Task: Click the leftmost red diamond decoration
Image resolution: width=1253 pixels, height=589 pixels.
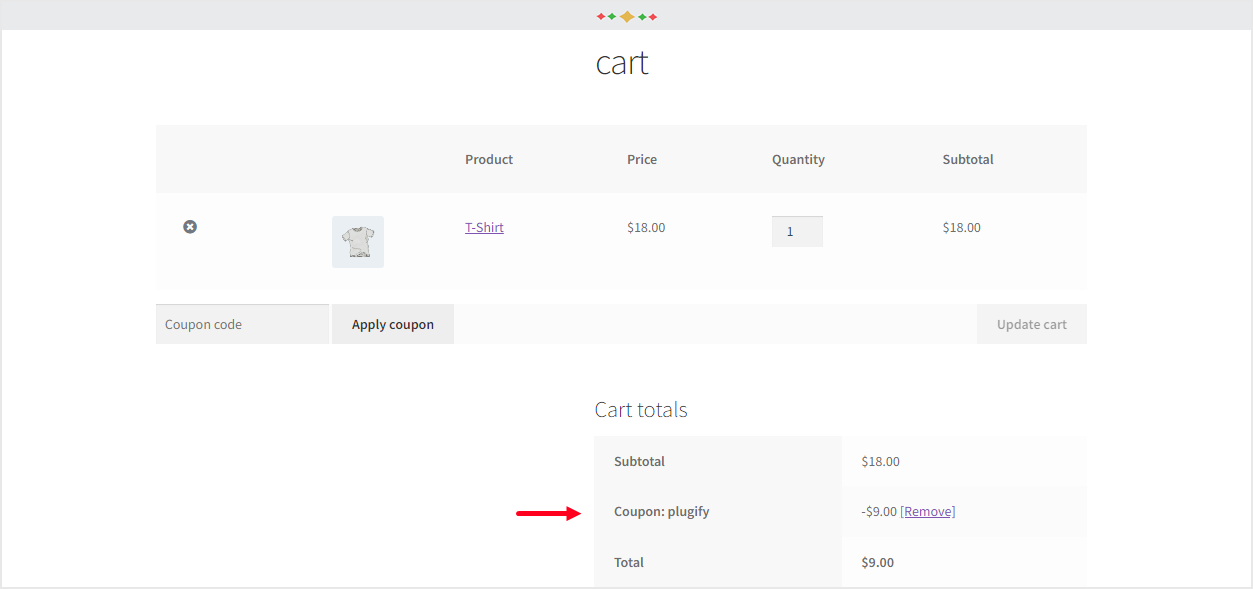Action: [x=601, y=16]
